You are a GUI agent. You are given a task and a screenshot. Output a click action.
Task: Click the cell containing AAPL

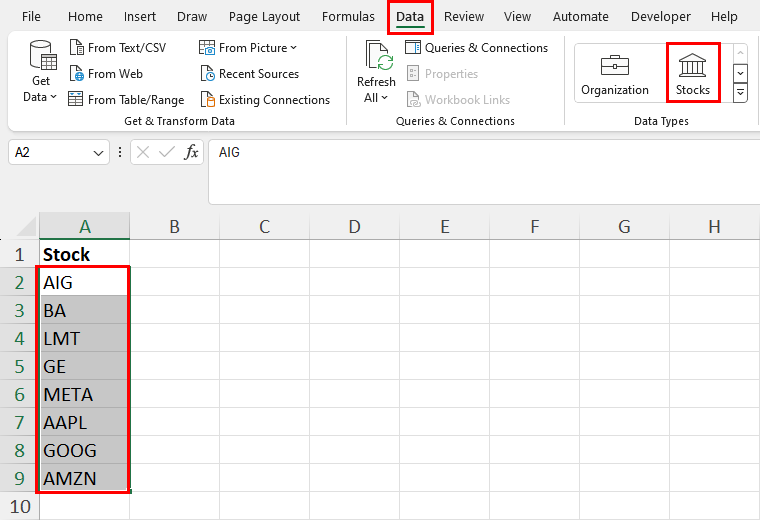point(84,422)
